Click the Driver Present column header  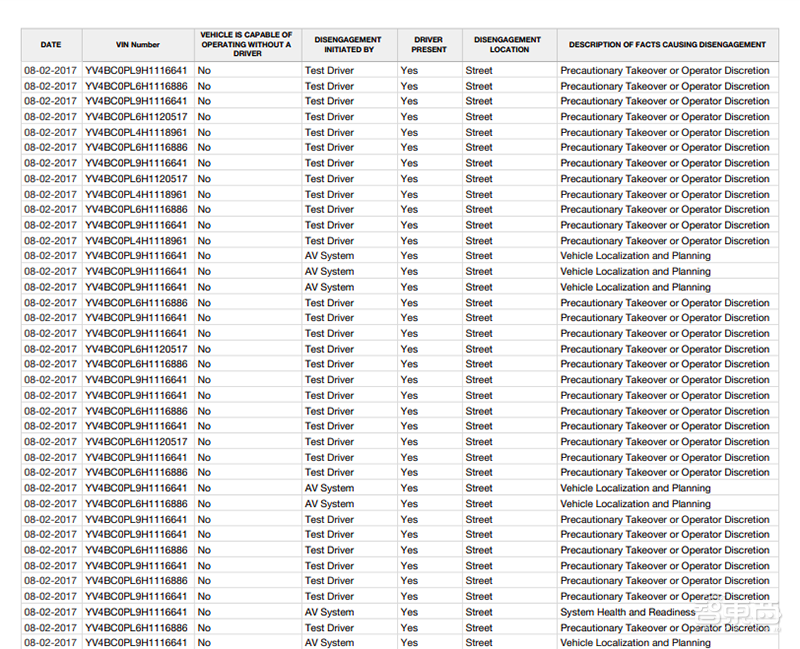point(428,45)
